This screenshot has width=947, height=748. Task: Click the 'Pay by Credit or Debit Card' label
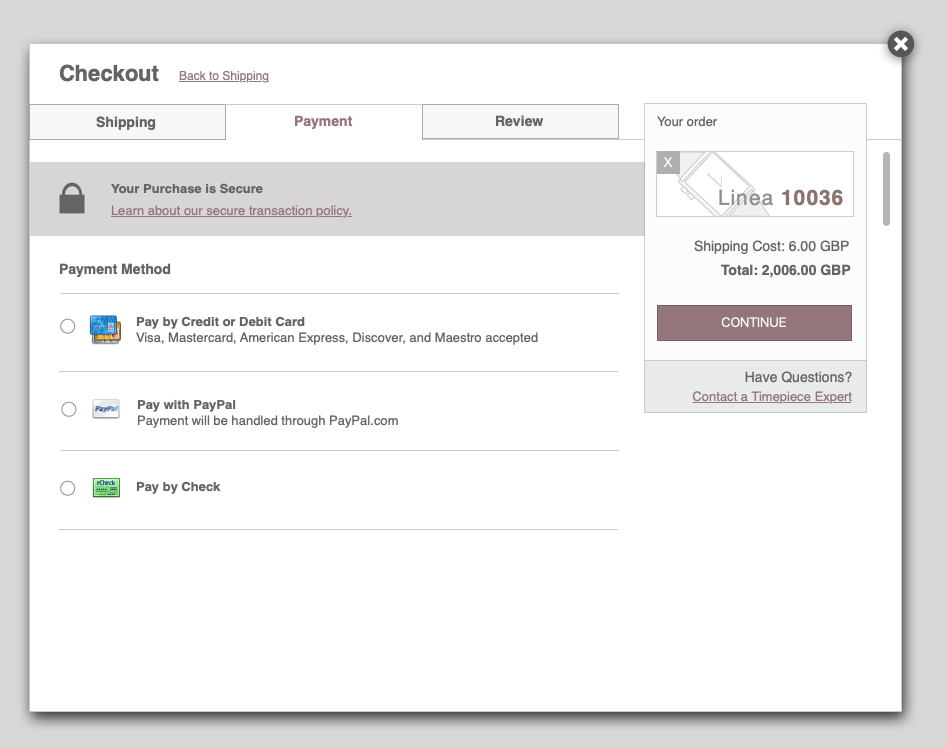[220, 322]
